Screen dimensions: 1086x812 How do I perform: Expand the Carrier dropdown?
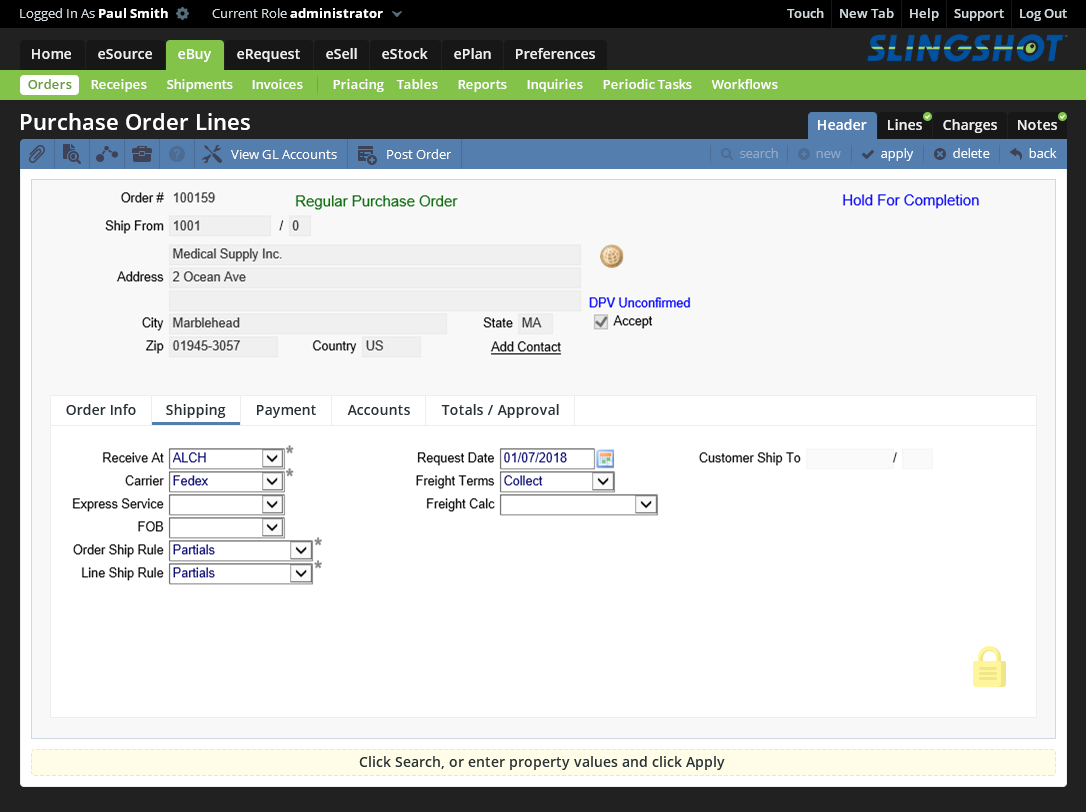coord(272,481)
